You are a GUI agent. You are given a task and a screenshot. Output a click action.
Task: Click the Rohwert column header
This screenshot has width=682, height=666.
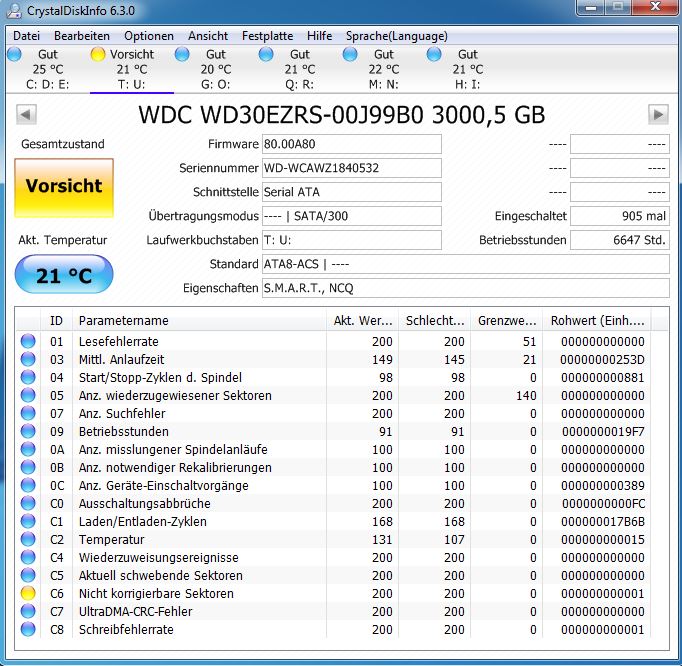[597, 321]
